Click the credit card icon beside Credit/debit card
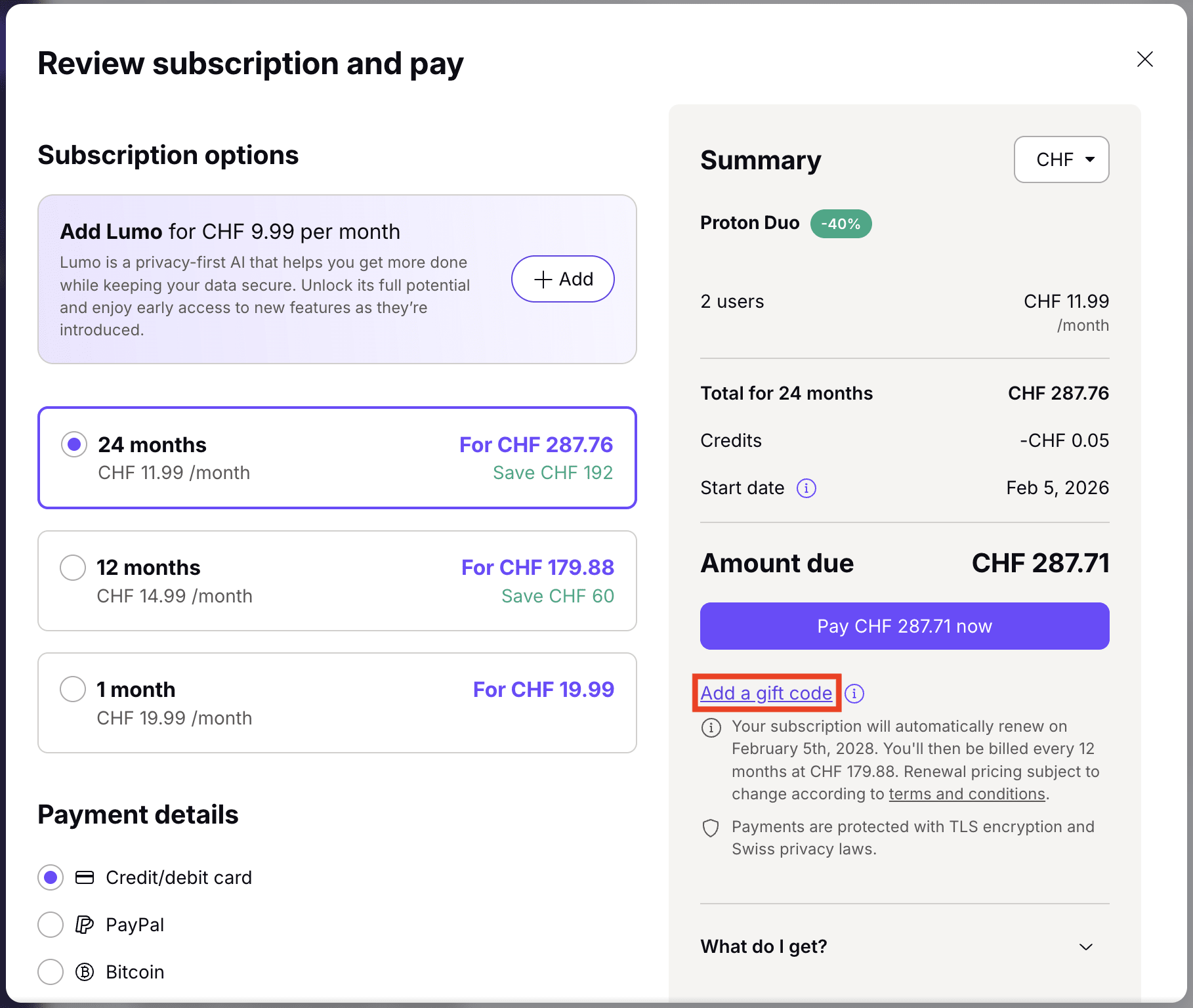1193x1008 pixels. (84, 877)
